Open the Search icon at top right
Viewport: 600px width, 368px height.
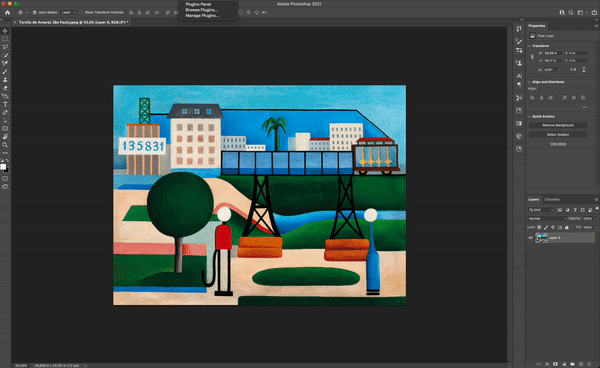(x=571, y=13)
